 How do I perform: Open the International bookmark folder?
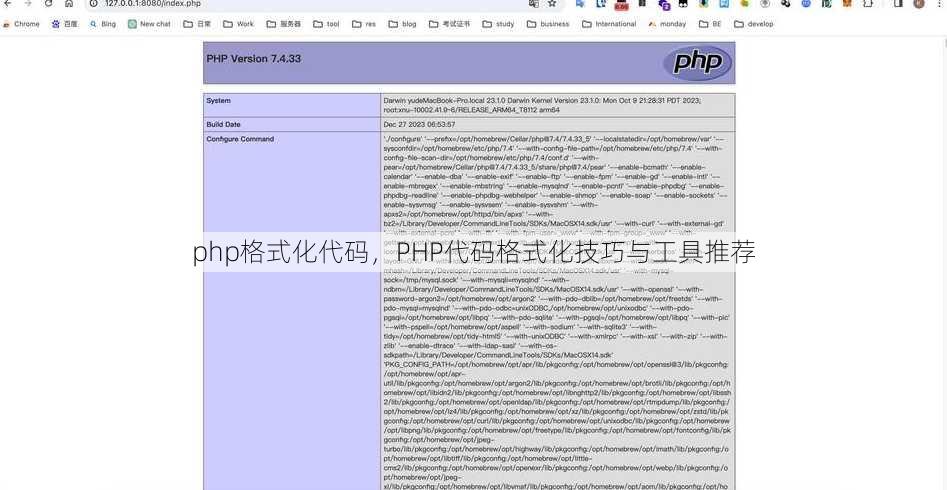pos(609,24)
